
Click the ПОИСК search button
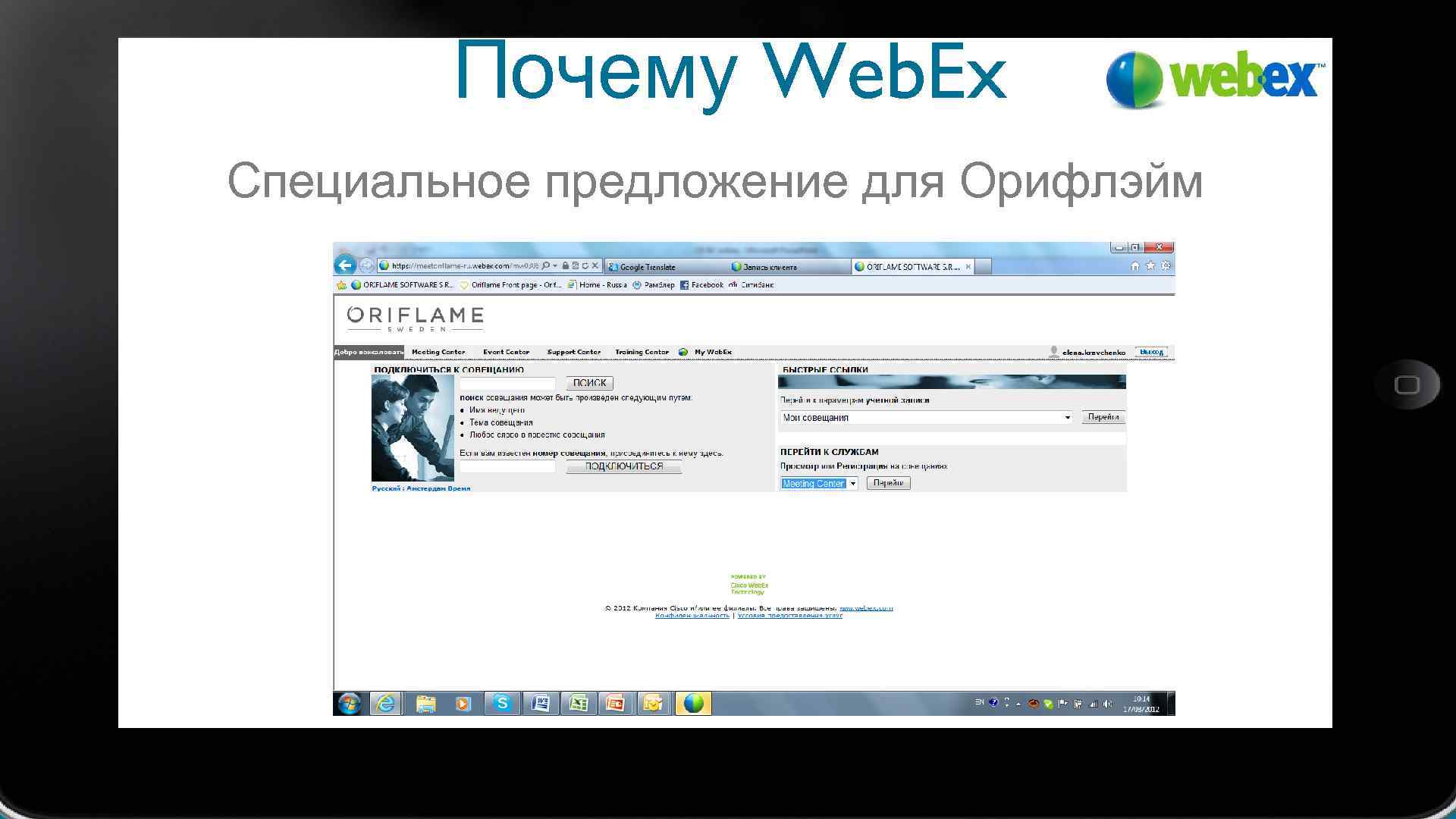tap(590, 383)
